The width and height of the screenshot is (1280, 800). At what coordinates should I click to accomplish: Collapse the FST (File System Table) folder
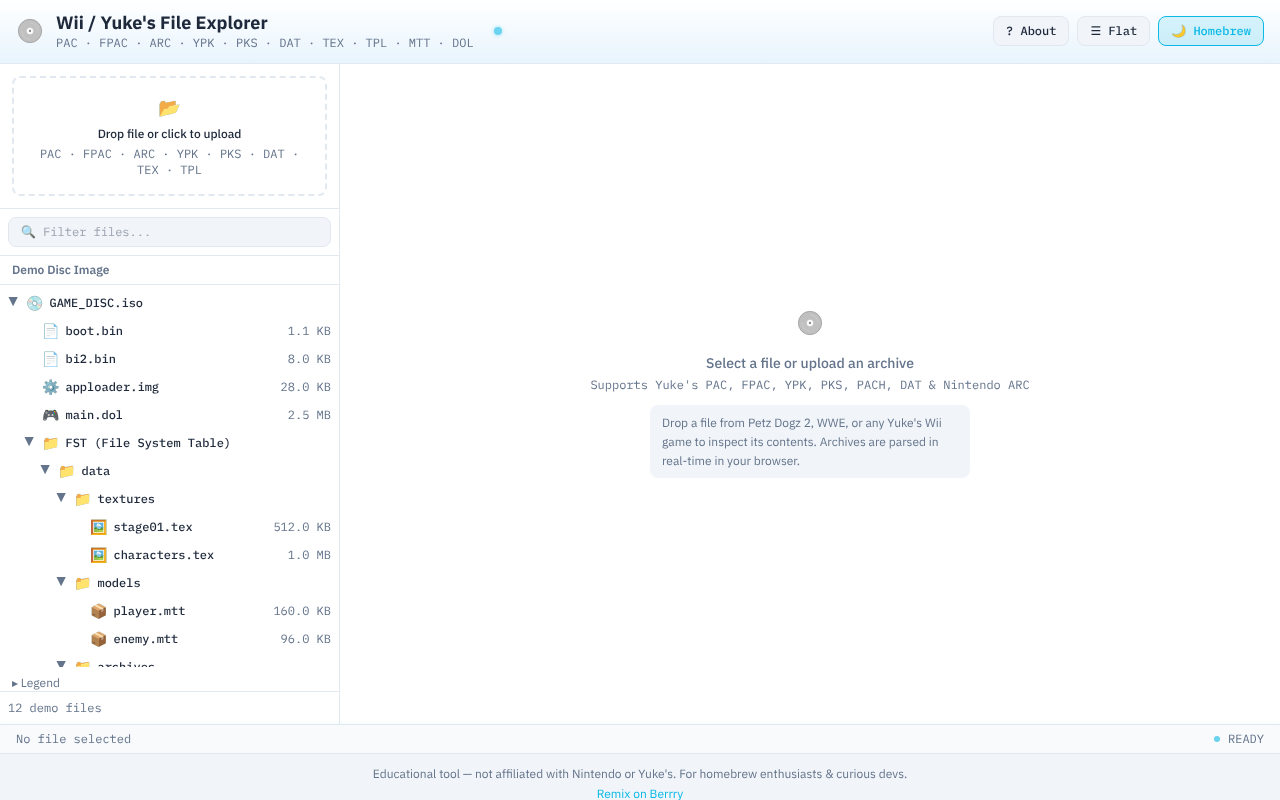tap(30, 442)
